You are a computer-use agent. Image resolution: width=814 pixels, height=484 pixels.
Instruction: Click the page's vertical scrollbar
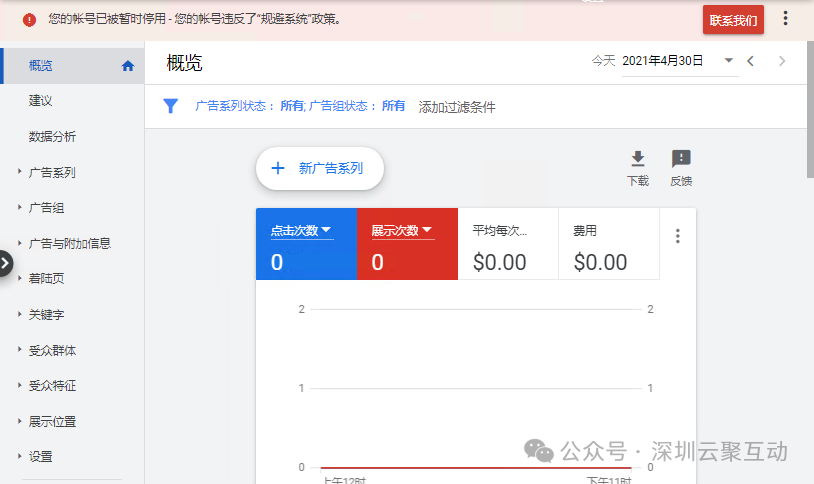[809, 110]
